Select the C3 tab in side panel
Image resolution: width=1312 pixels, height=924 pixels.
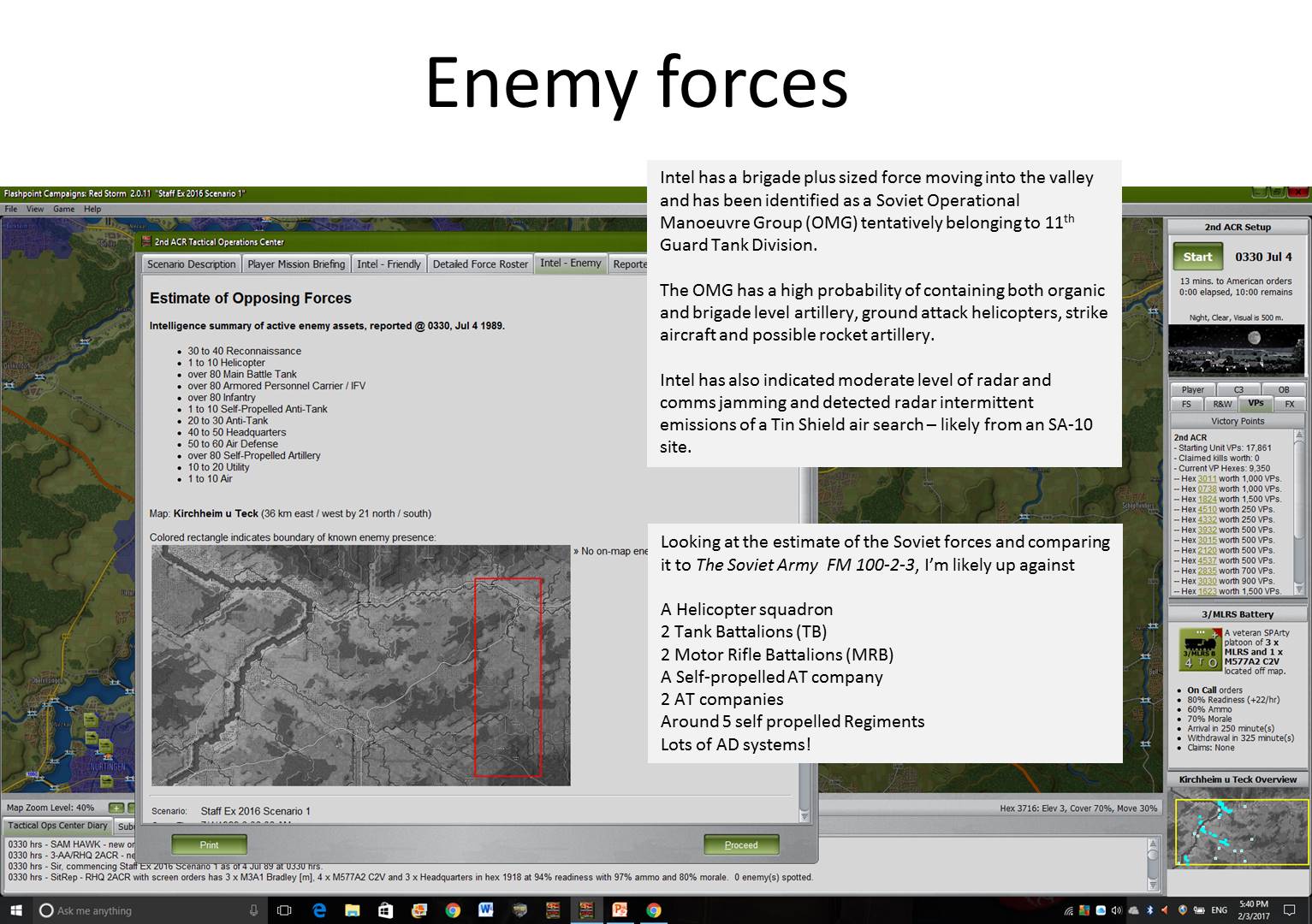pyautogui.click(x=1238, y=390)
